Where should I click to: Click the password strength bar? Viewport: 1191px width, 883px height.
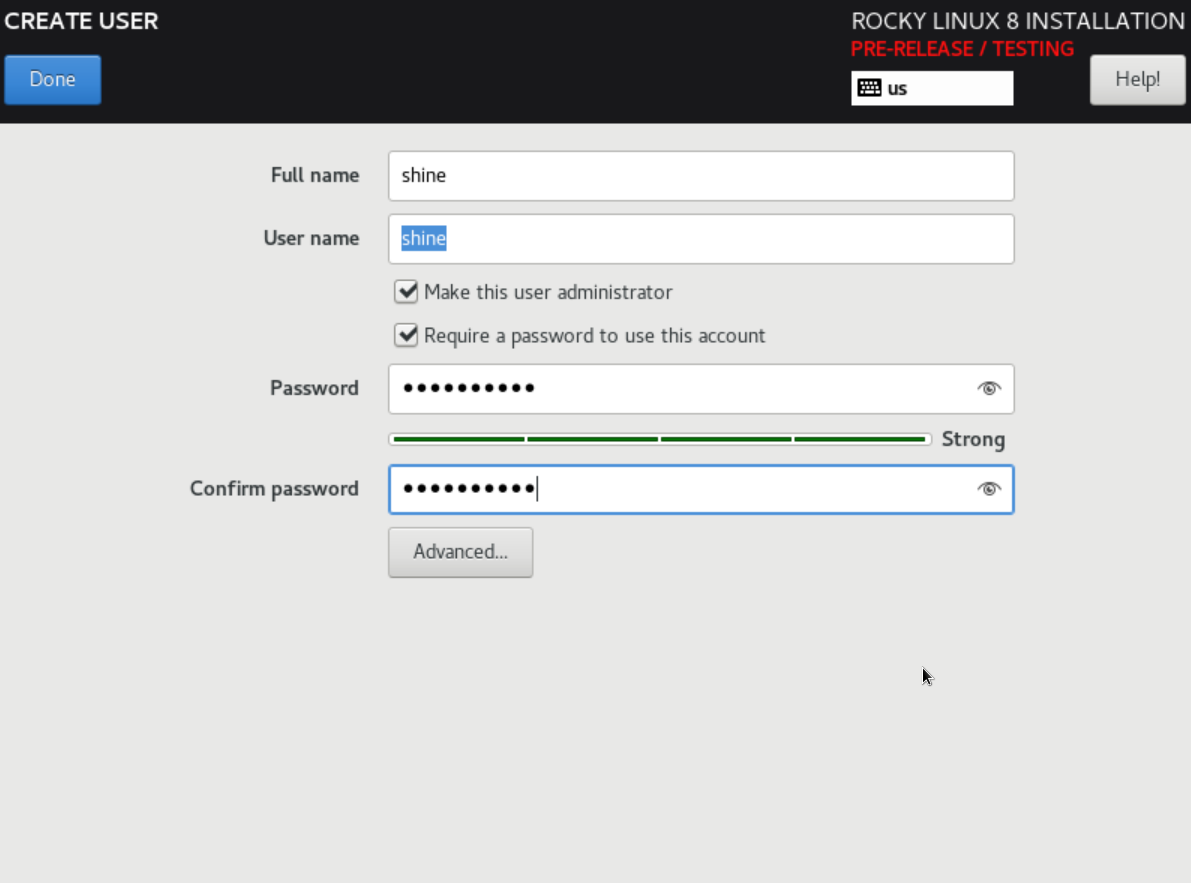tap(659, 439)
